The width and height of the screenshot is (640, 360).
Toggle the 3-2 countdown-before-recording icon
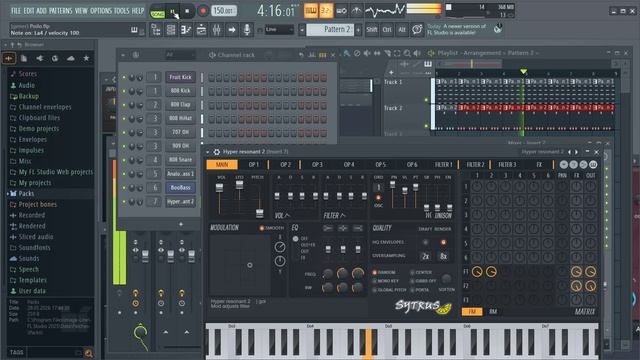coord(326,11)
